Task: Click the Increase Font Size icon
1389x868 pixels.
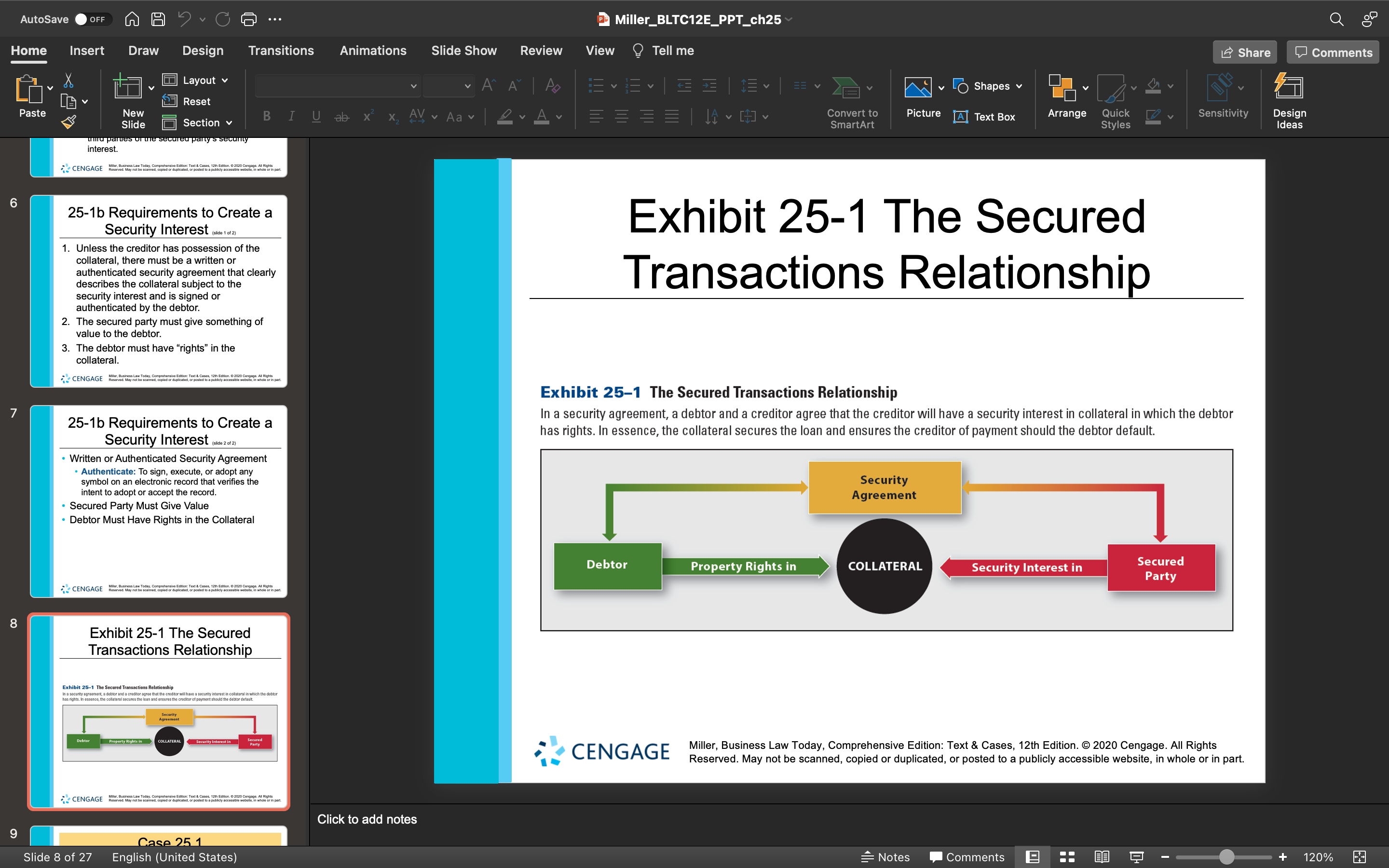Action: (489, 85)
